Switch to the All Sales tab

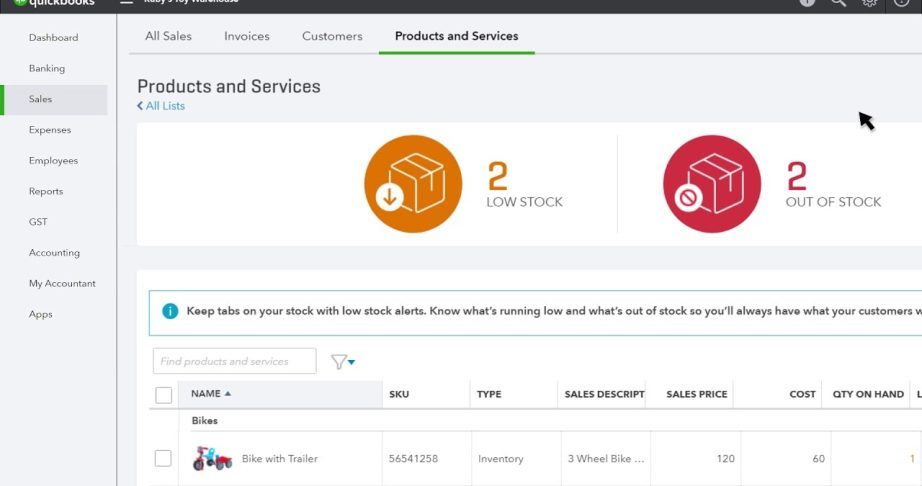(x=168, y=36)
